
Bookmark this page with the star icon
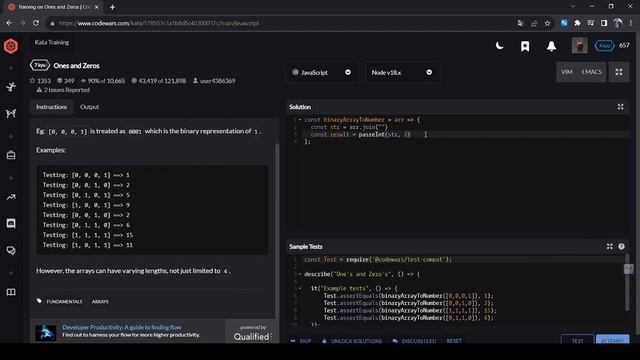[x=547, y=23]
